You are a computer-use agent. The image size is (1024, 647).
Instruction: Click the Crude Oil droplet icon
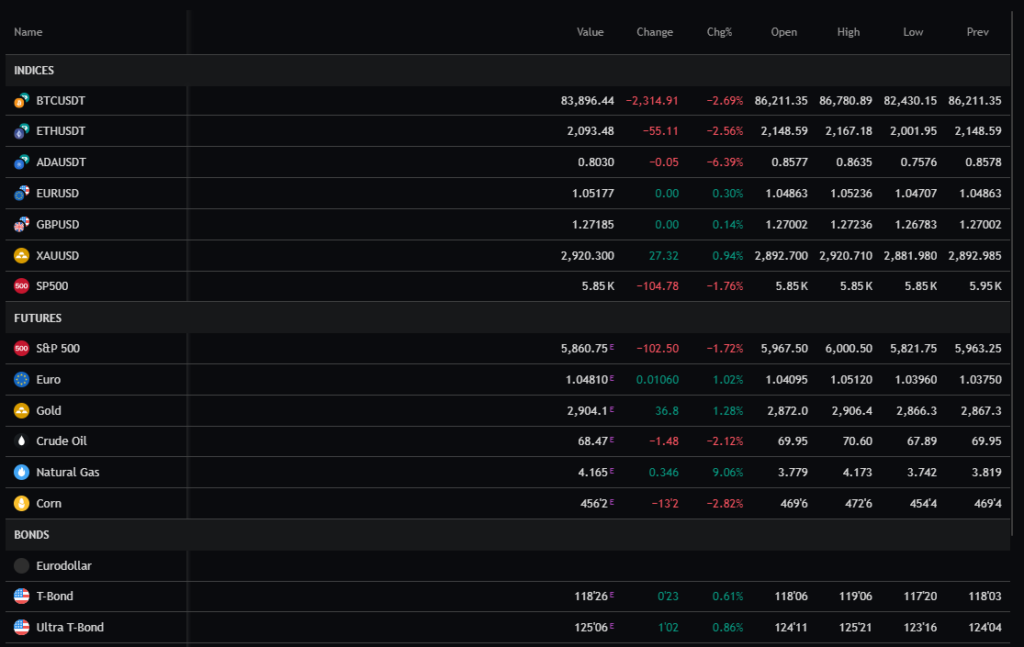pos(20,440)
